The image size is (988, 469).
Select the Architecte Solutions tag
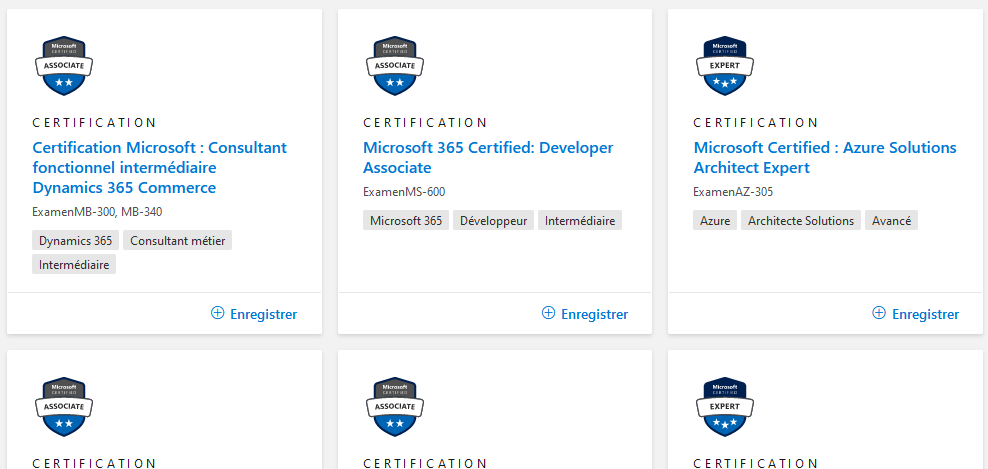point(801,221)
